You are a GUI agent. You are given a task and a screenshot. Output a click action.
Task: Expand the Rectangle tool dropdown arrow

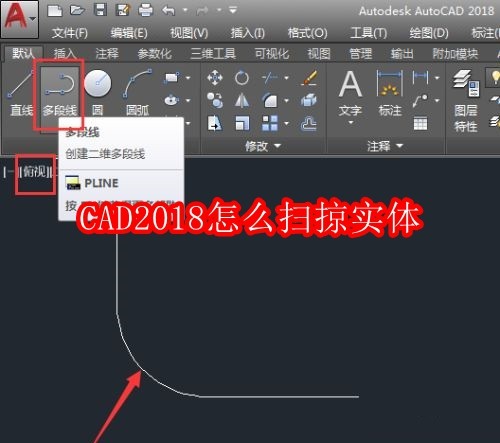click(x=188, y=78)
